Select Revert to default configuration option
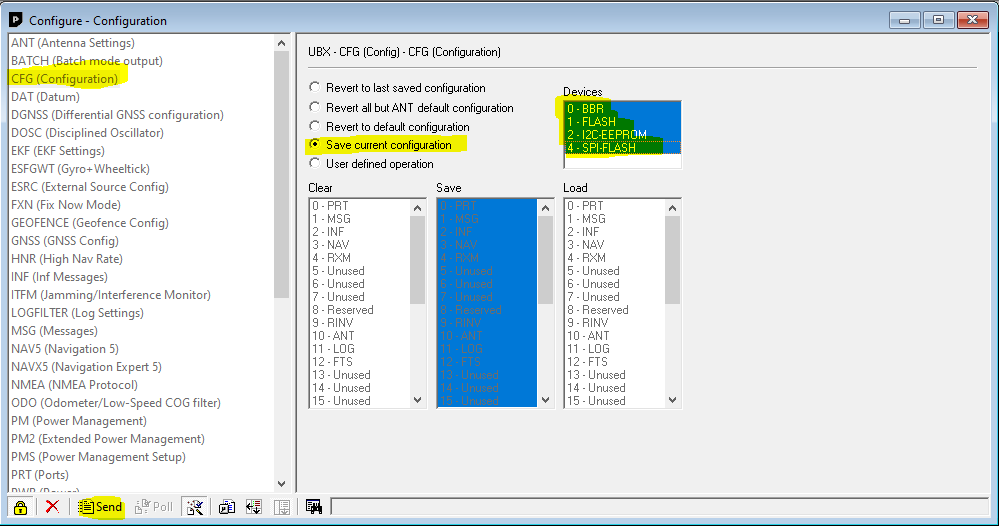 [390, 127]
